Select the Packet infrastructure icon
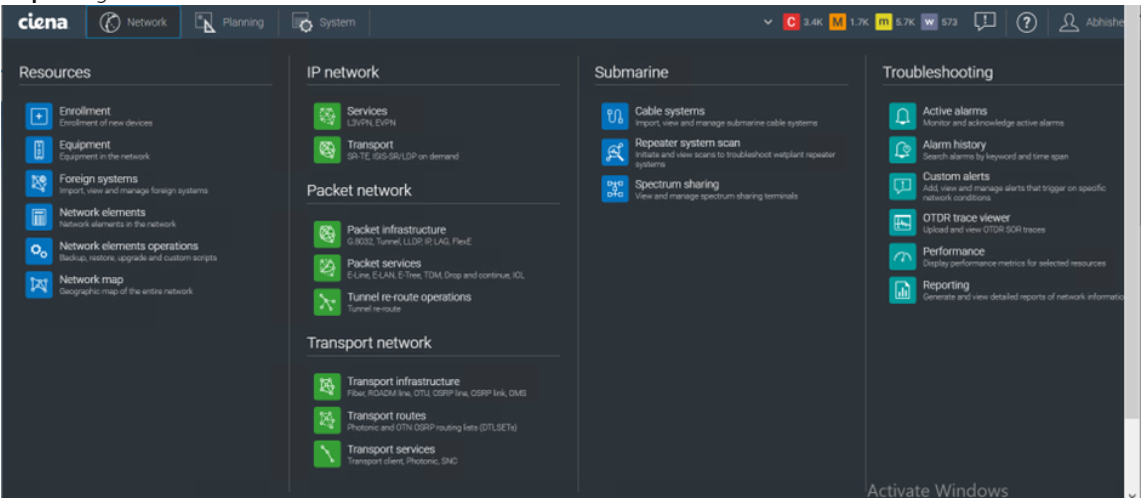The height and width of the screenshot is (501, 1143). [x=327, y=234]
